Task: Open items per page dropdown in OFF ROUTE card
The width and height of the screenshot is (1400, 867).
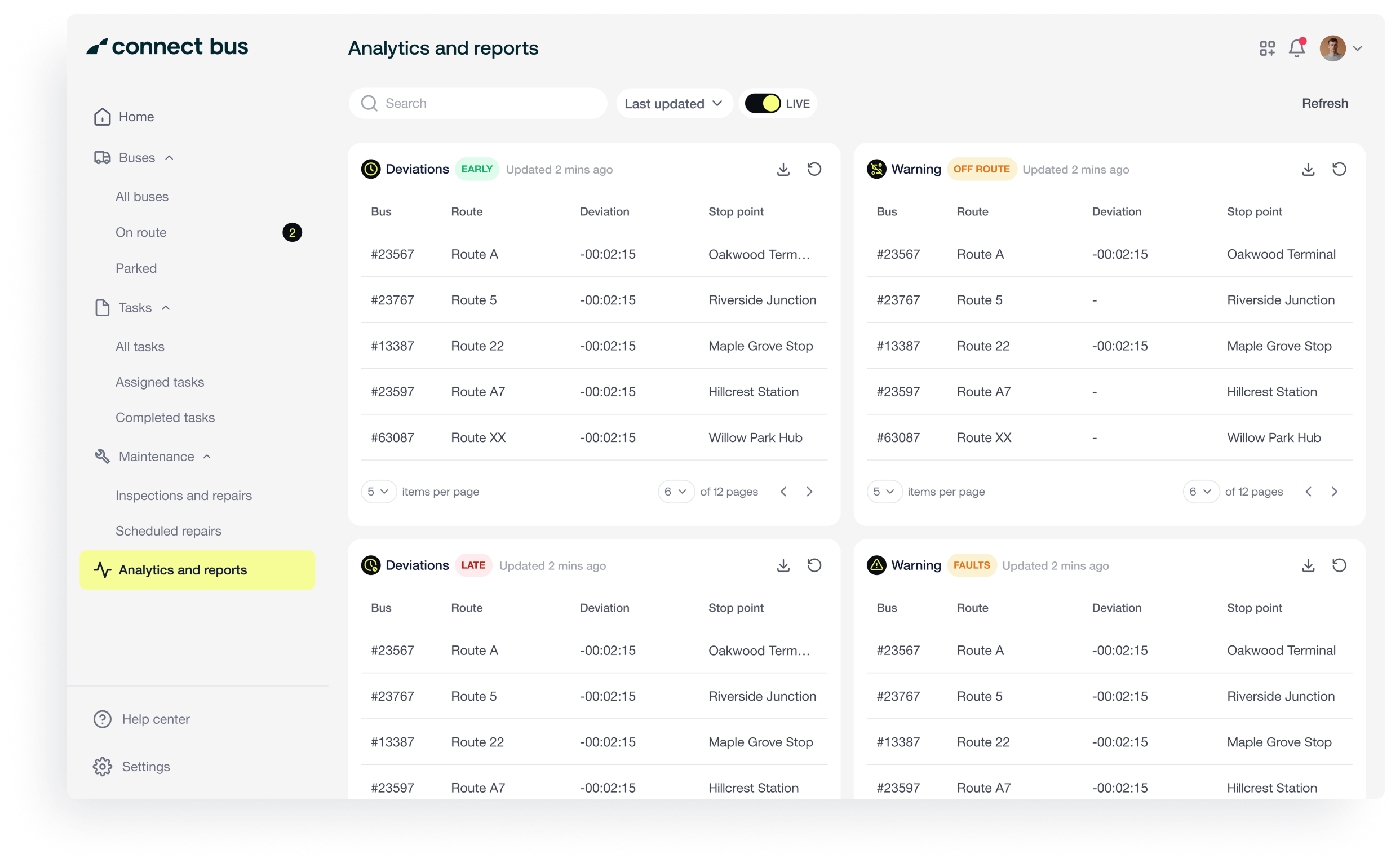Action: pyautogui.click(x=884, y=492)
